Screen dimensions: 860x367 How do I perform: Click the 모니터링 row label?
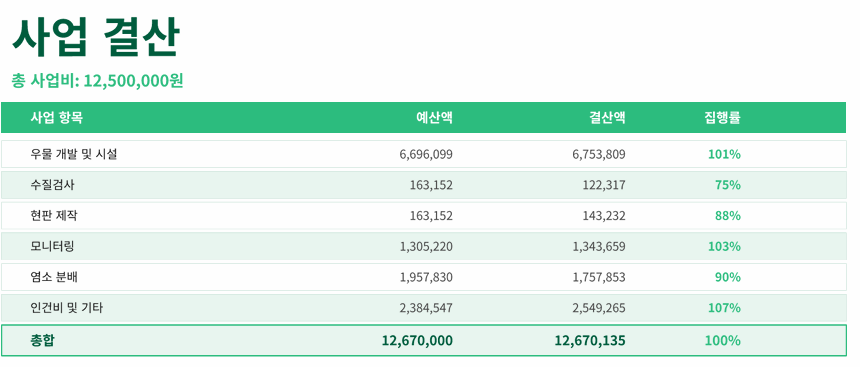[x=53, y=246]
